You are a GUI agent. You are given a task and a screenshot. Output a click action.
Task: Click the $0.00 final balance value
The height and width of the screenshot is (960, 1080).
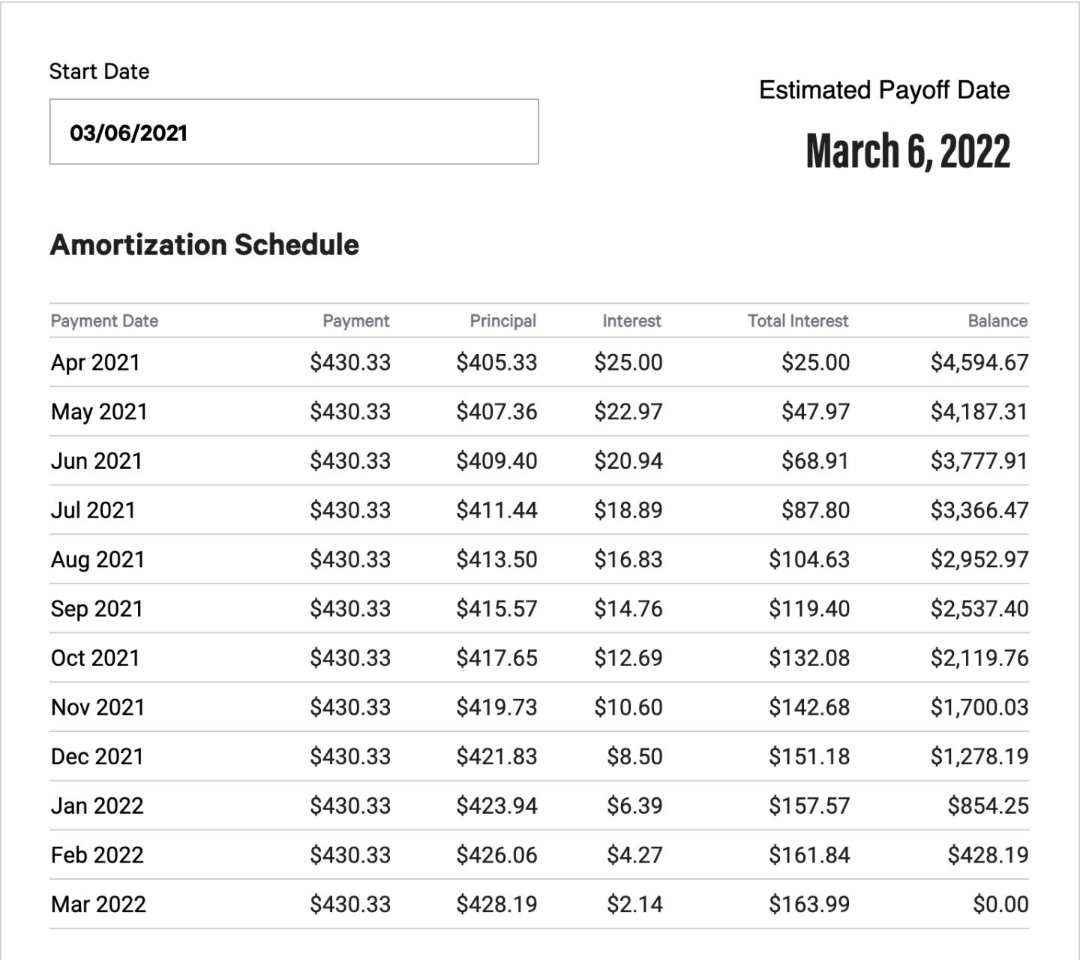(x=1003, y=903)
